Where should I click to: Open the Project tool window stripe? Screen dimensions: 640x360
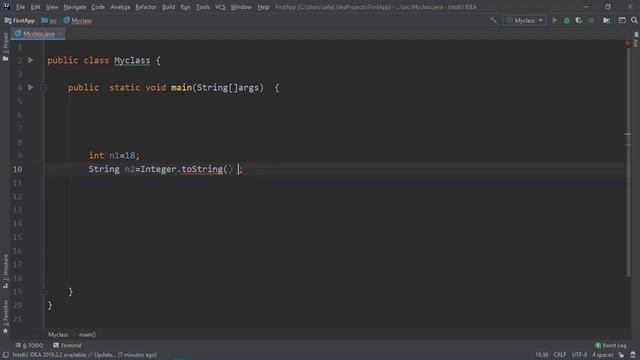click(5, 47)
